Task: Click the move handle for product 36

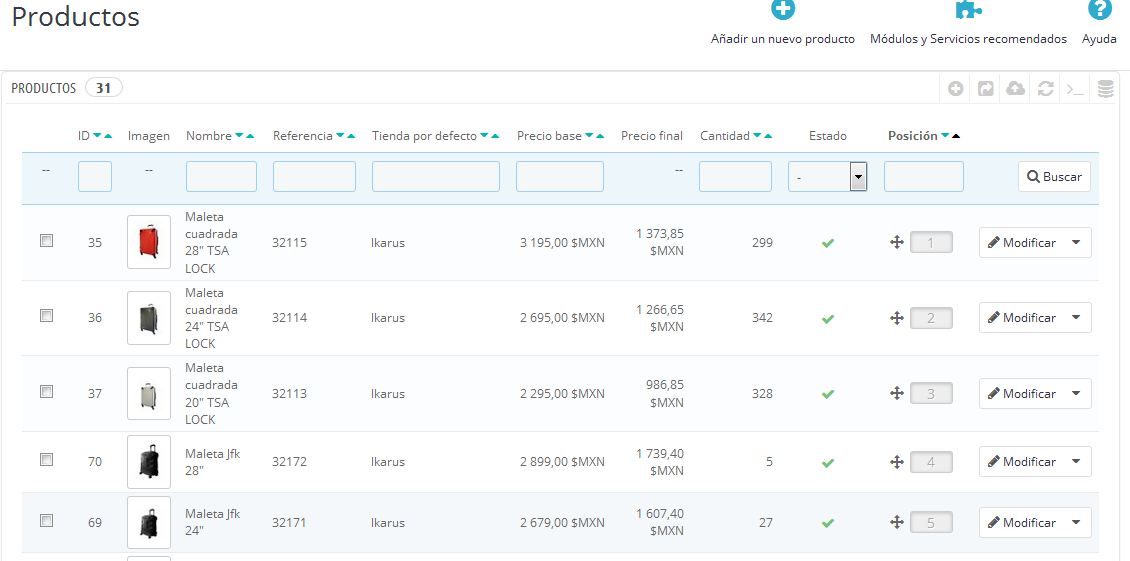Action: pos(897,317)
